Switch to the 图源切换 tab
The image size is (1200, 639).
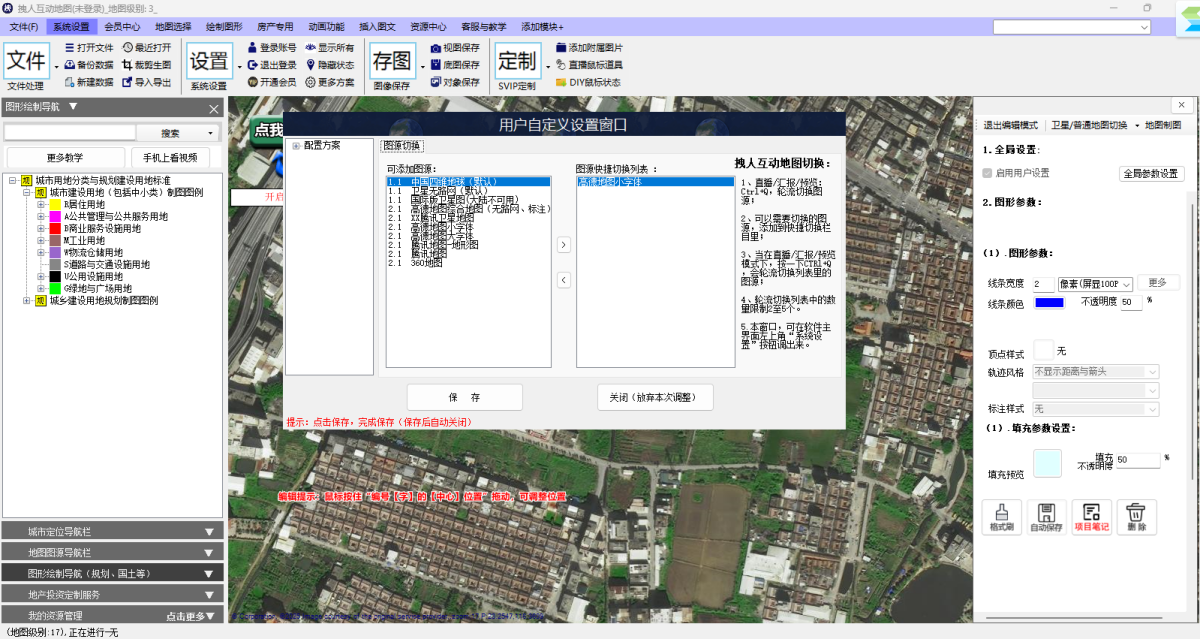pyautogui.click(x=402, y=146)
